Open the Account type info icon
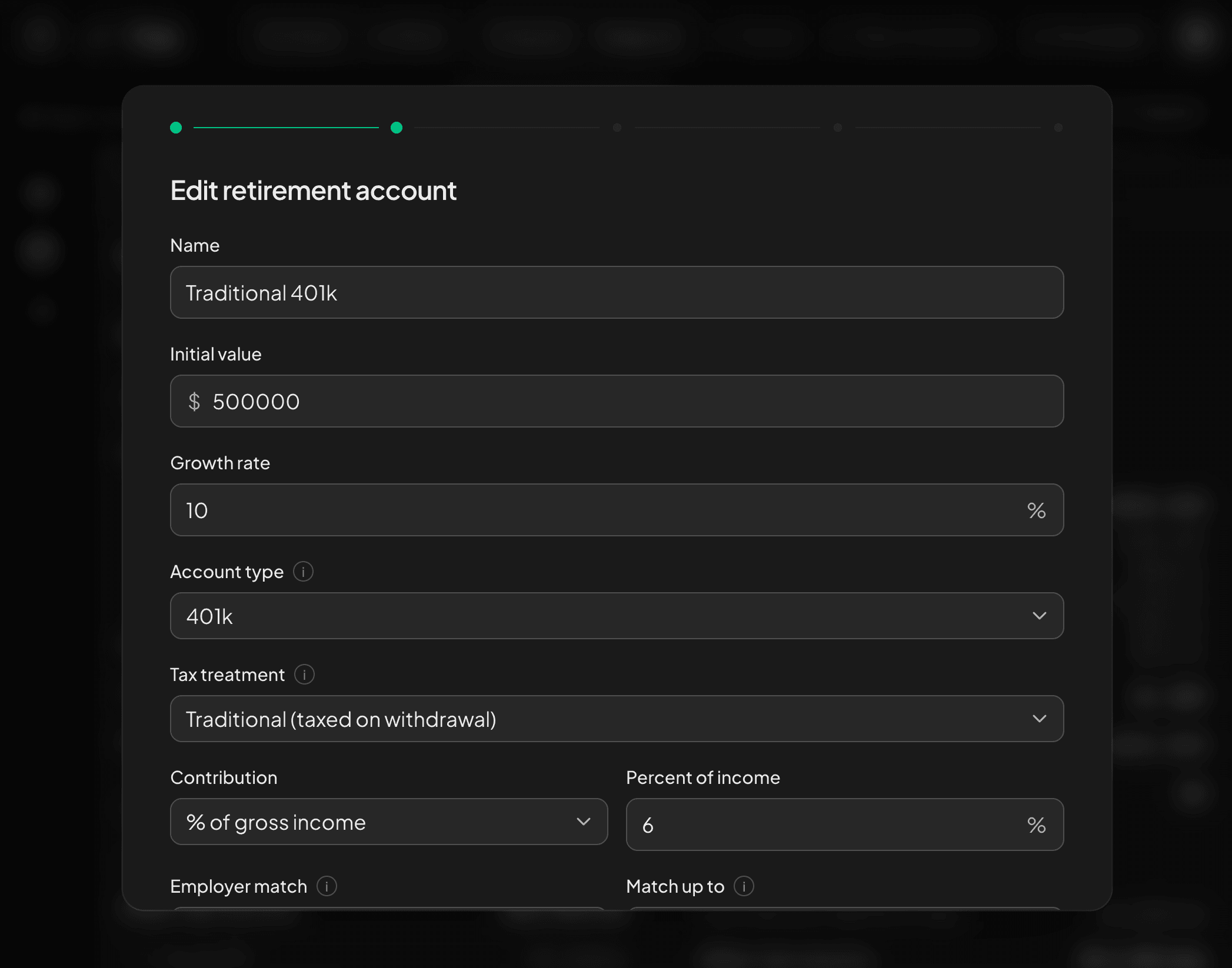This screenshot has height=968, width=1232. pos(303,571)
